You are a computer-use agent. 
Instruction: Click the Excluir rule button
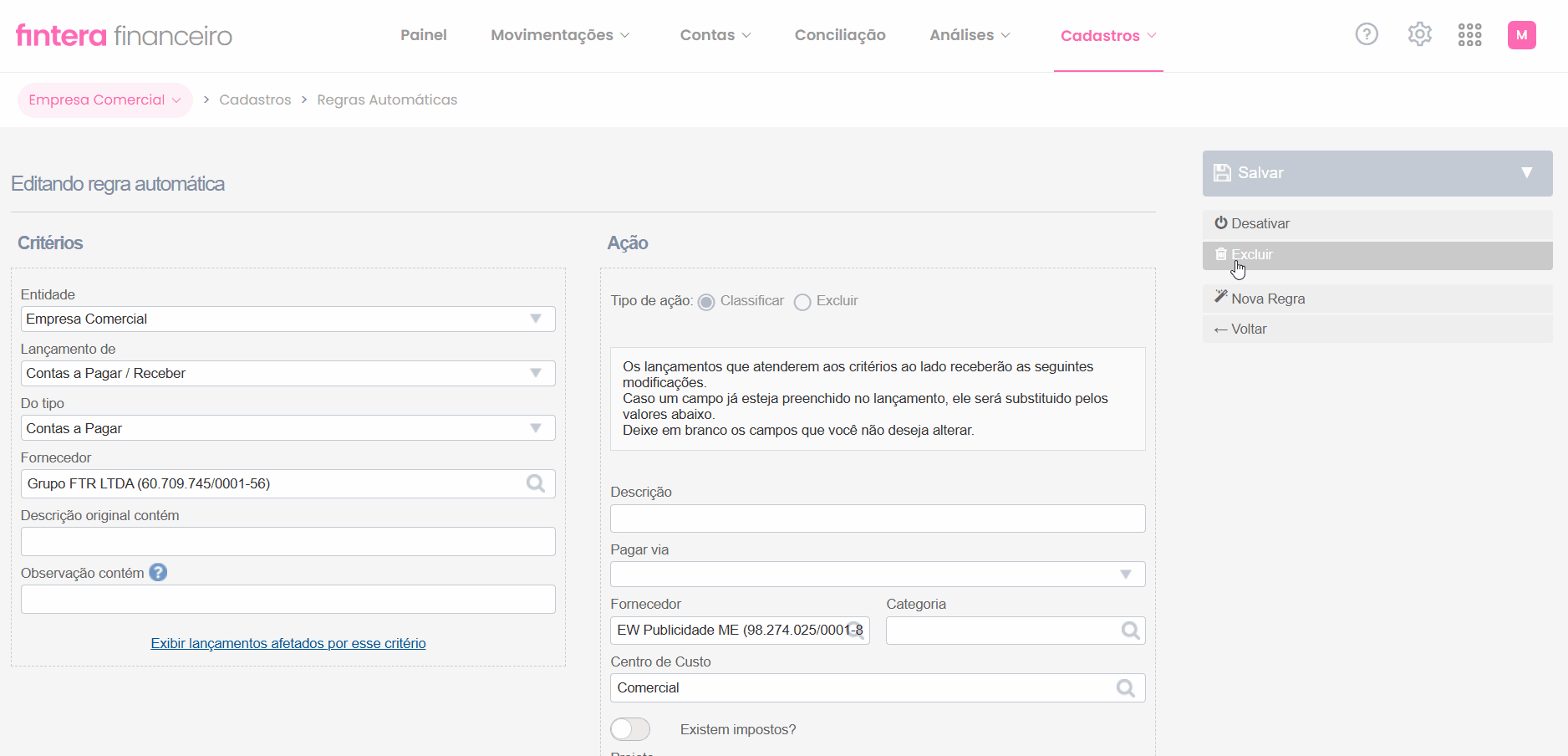1377,255
